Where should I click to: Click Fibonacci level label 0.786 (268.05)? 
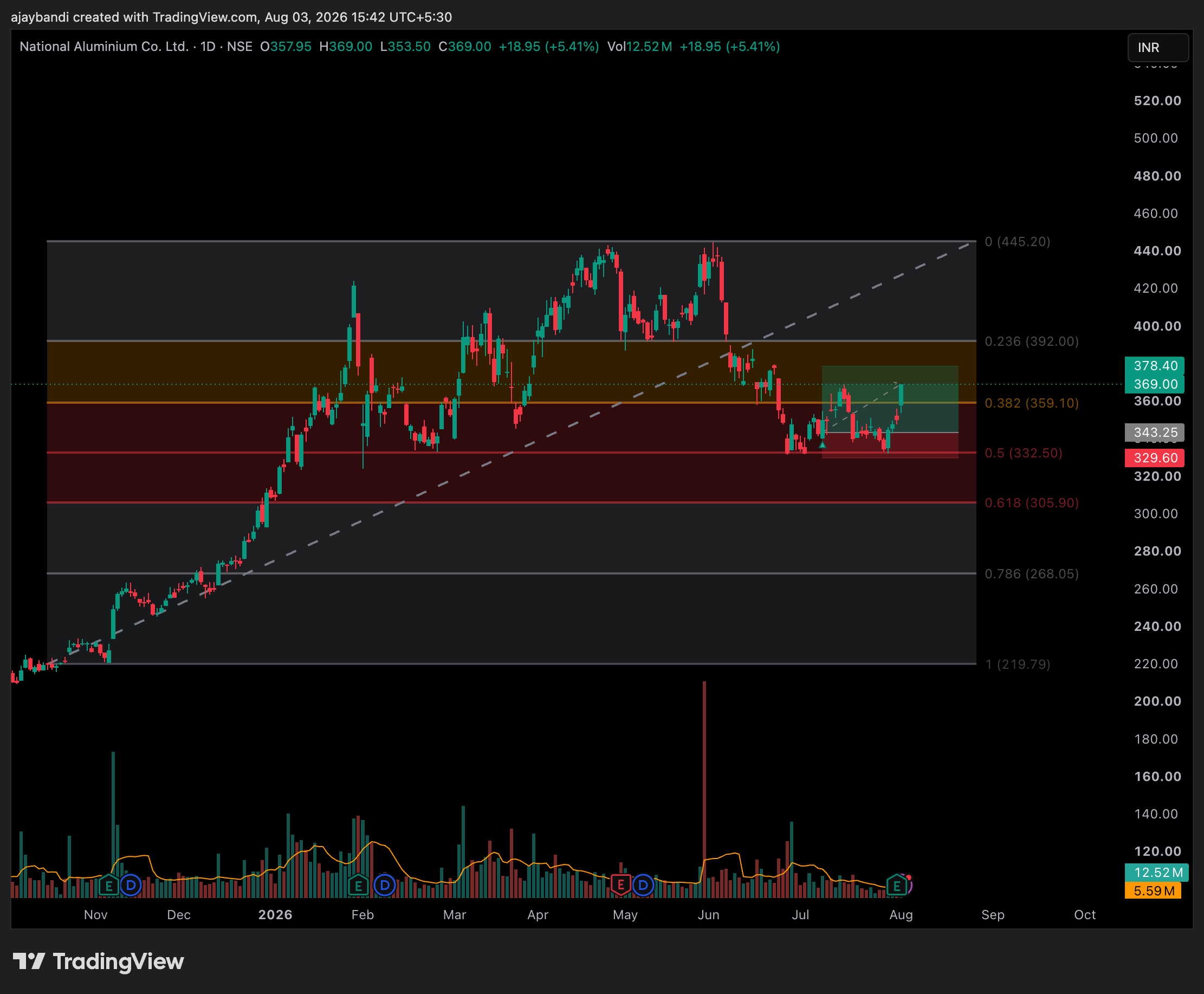tap(1032, 574)
